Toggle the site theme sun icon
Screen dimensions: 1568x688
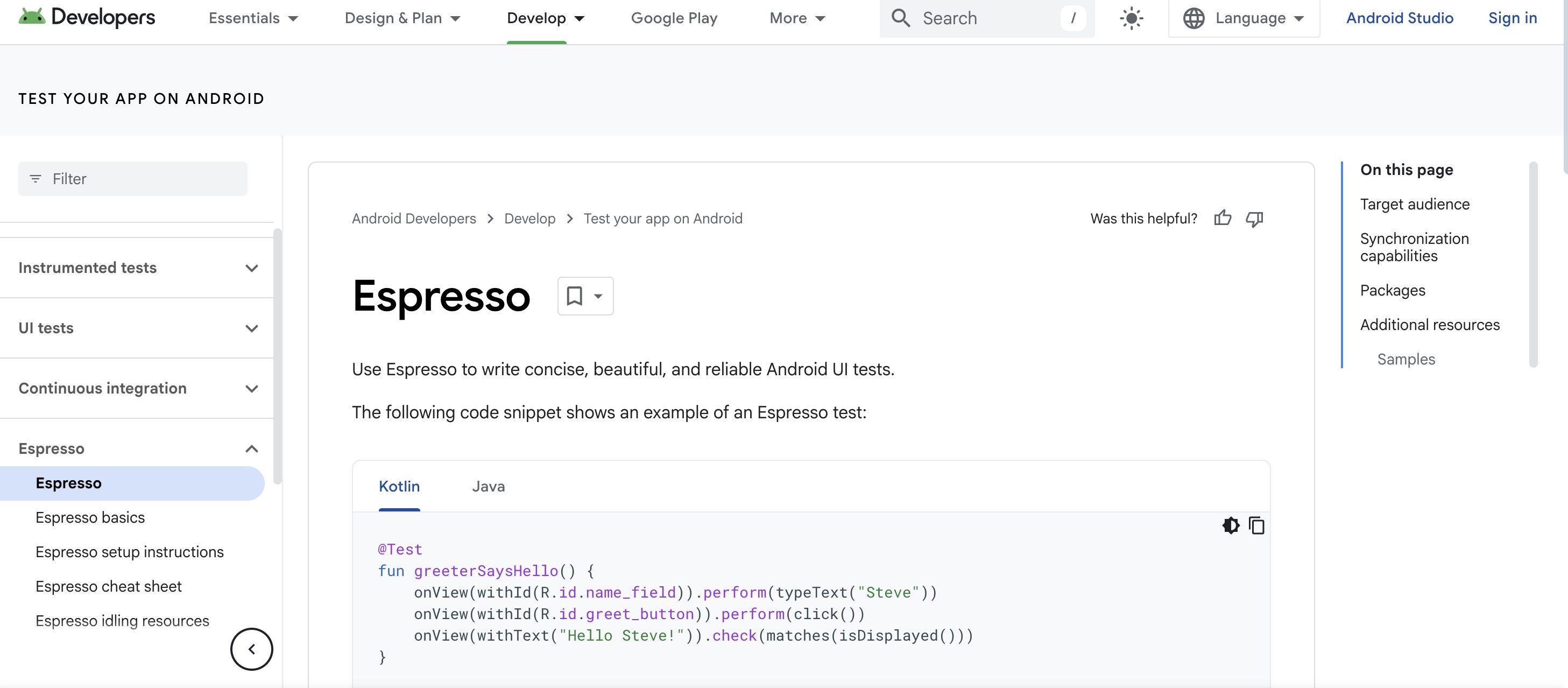1131,18
